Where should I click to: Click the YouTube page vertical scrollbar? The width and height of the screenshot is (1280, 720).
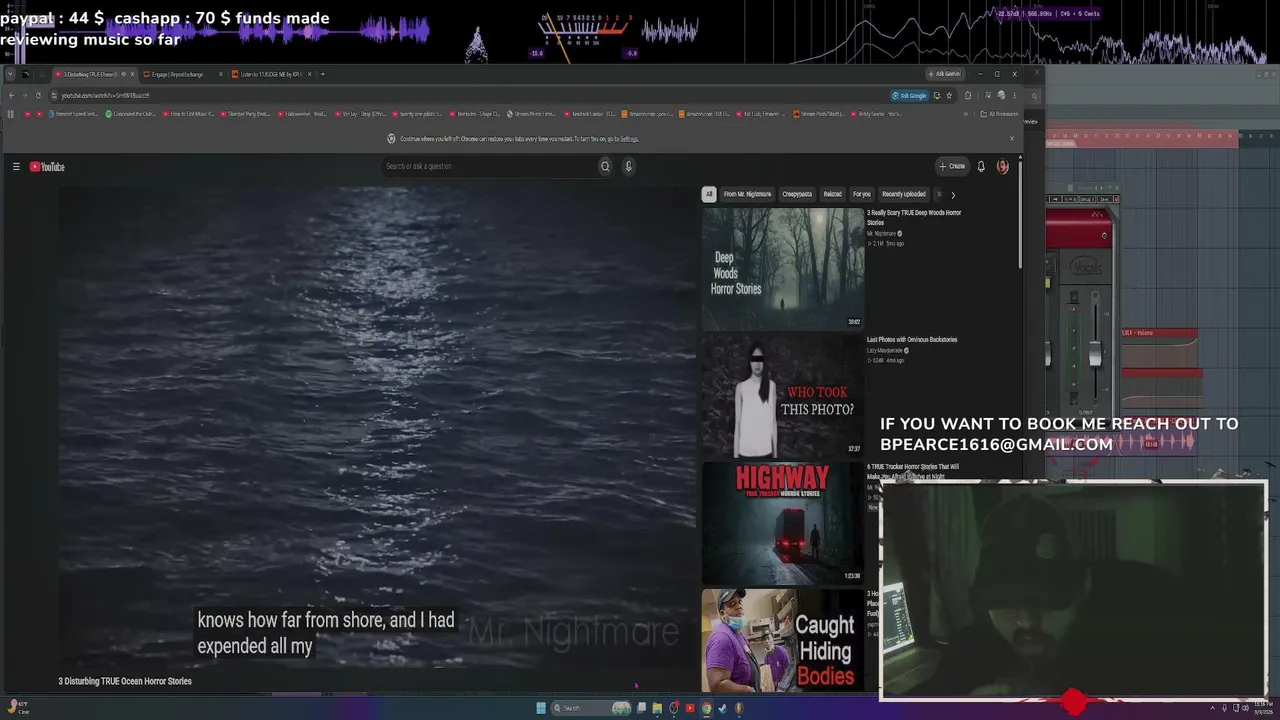point(1020,214)
